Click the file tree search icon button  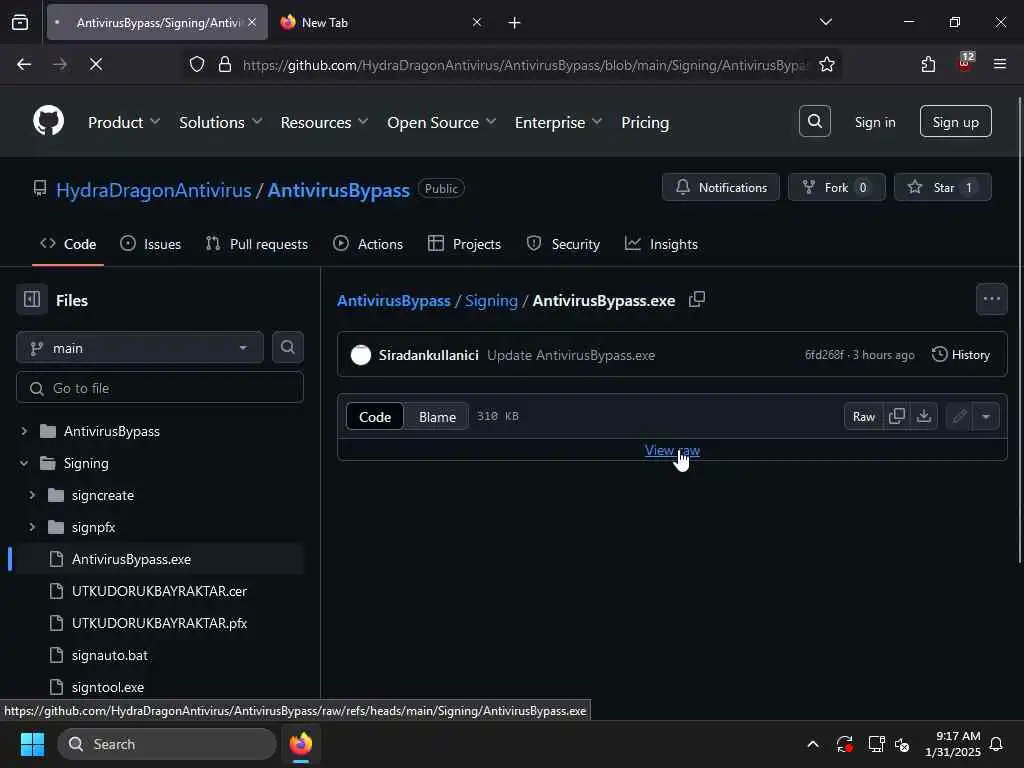tap(287, 347)
